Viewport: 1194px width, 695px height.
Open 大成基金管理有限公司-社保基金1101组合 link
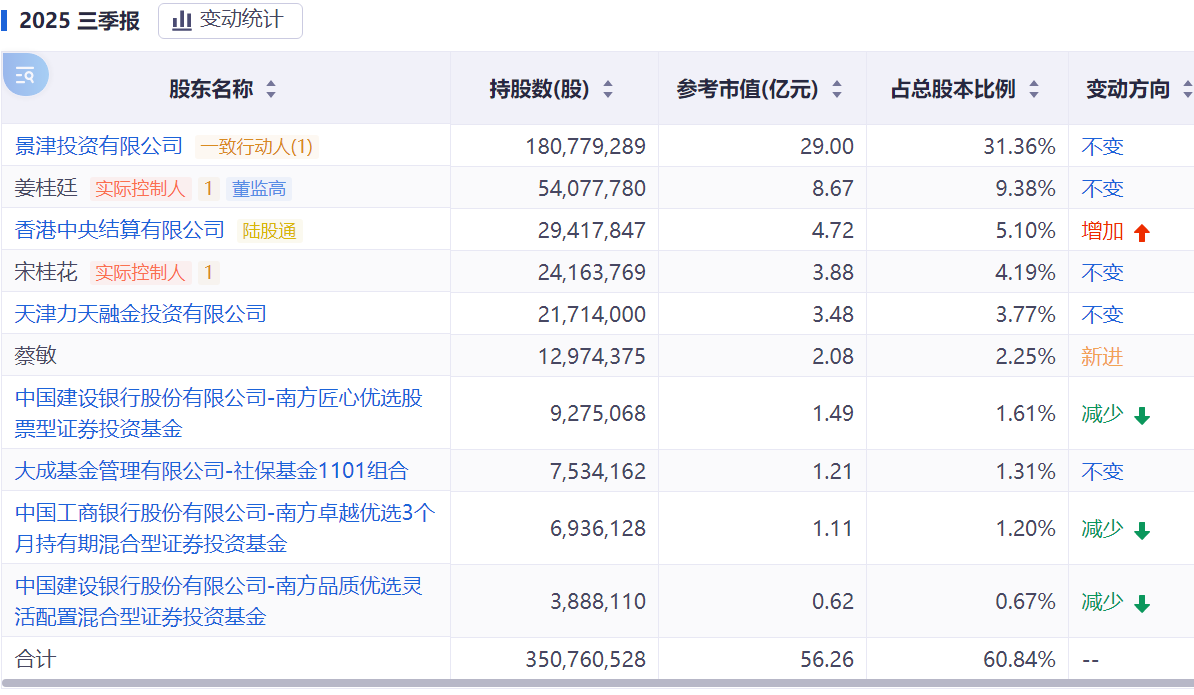pyautogui.click(x=212, y=471)
